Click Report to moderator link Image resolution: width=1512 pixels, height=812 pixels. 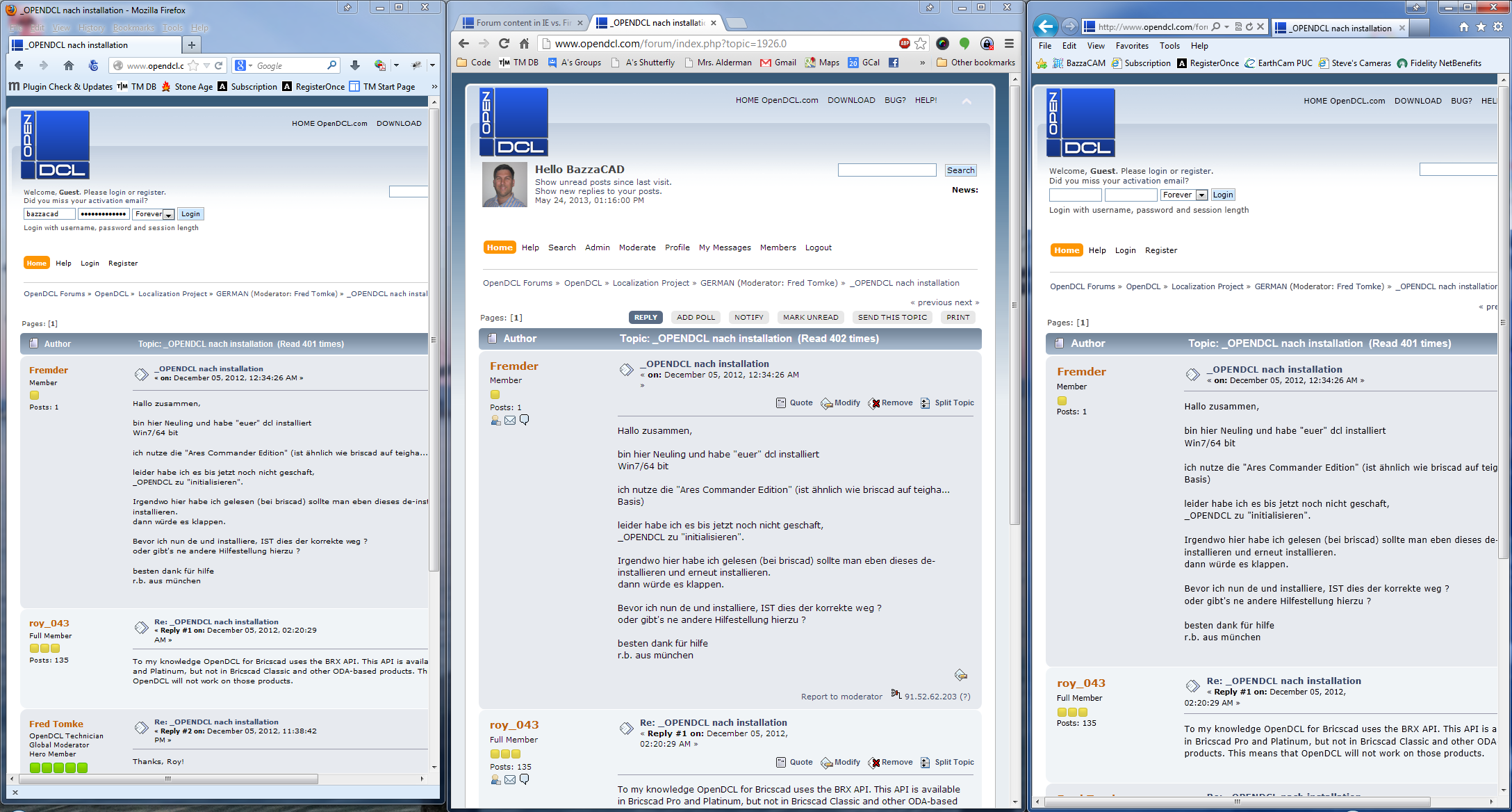[841, 697]
